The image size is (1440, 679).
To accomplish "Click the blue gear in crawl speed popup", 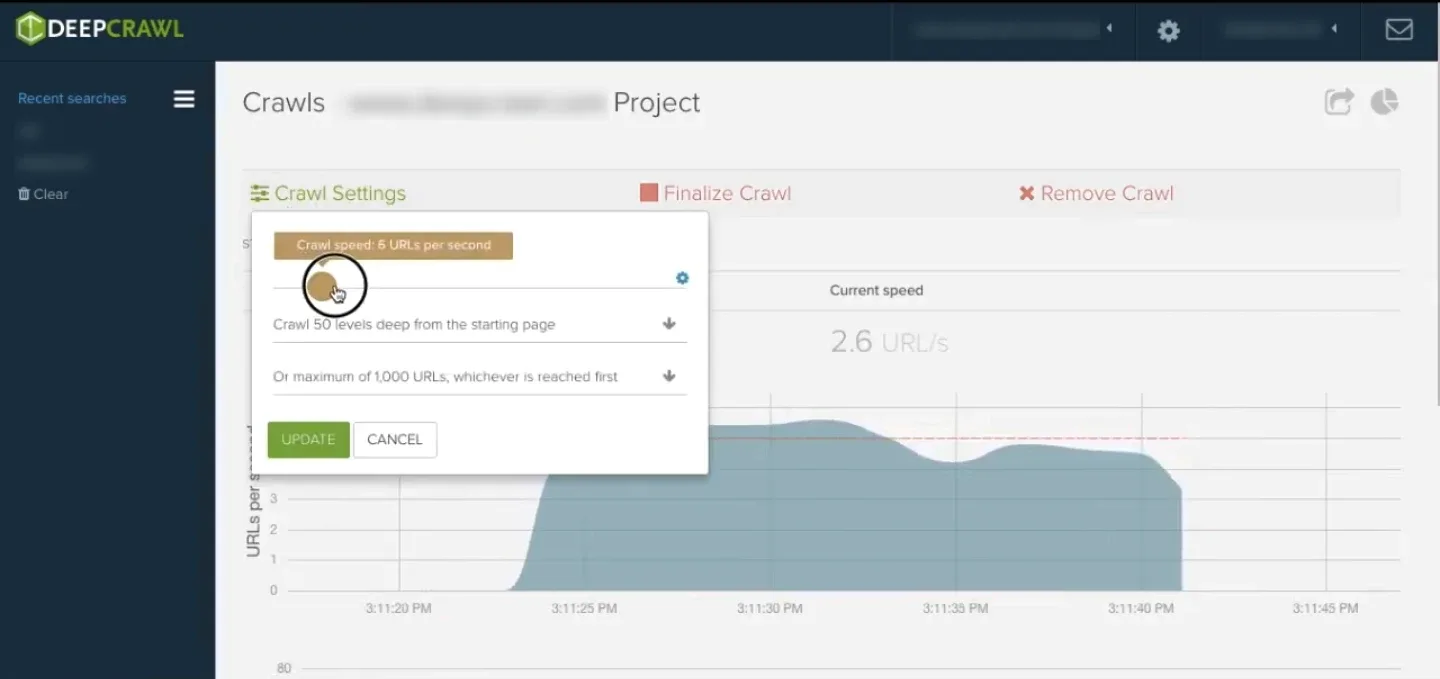I will 682,278.
